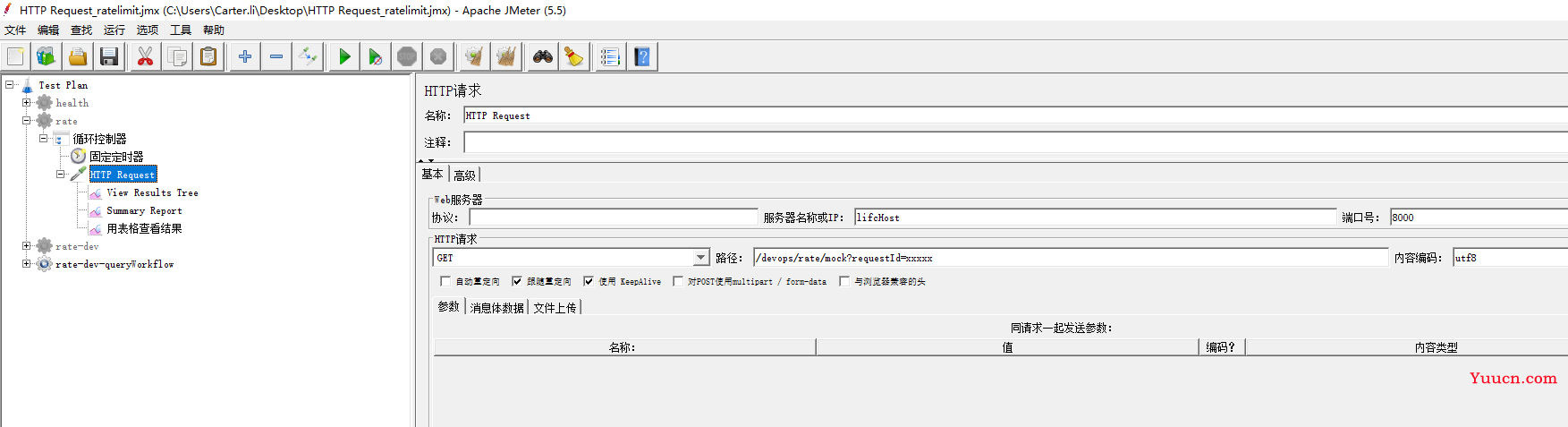Select View Results Tree in the tree
1568x427 pixels.
click(152, 192)
